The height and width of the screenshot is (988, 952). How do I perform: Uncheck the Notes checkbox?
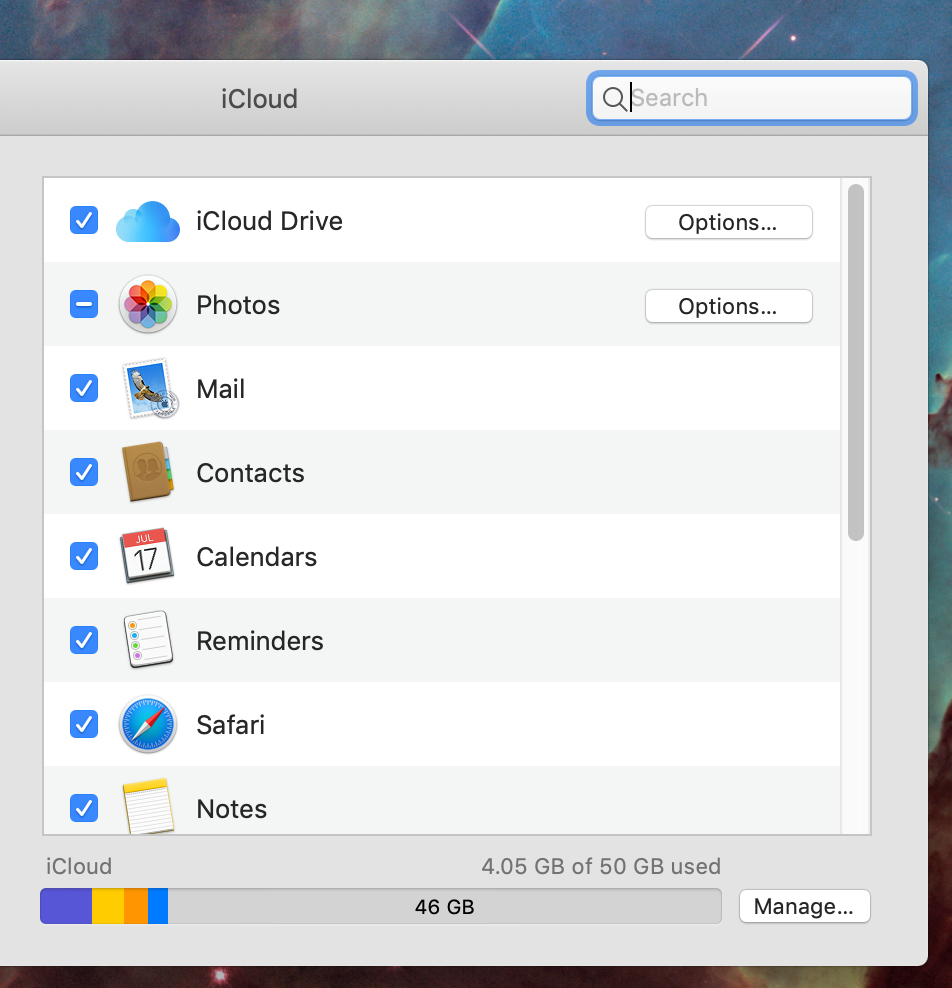point(84,808)
